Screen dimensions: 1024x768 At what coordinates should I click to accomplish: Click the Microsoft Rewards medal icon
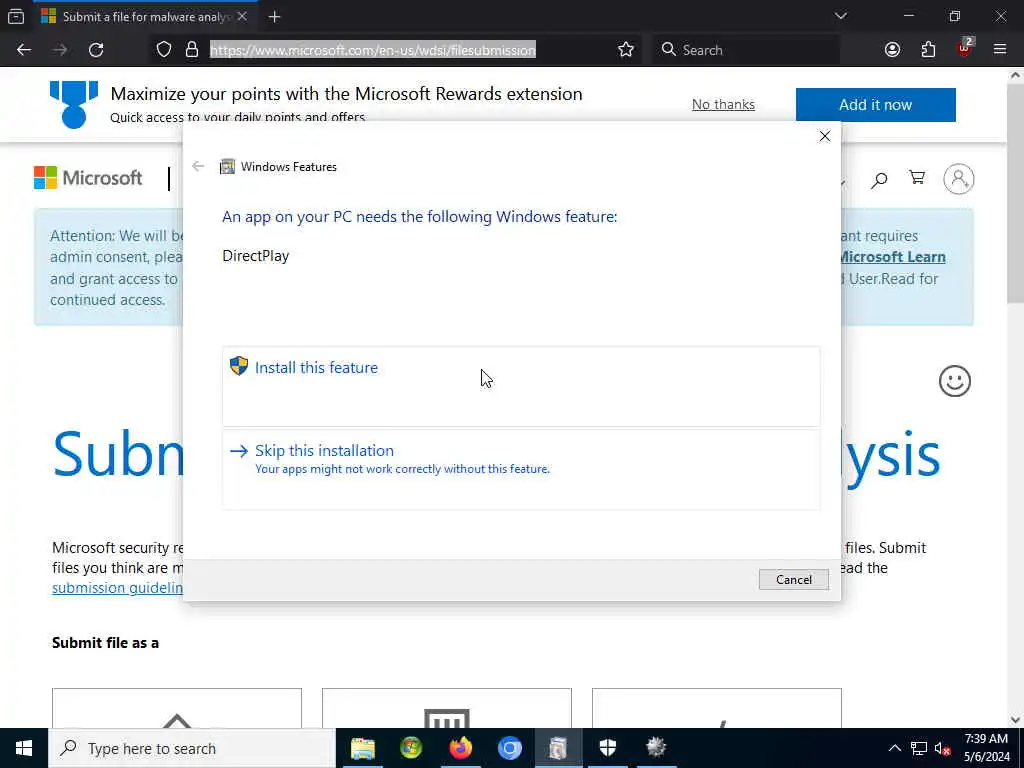74,104
